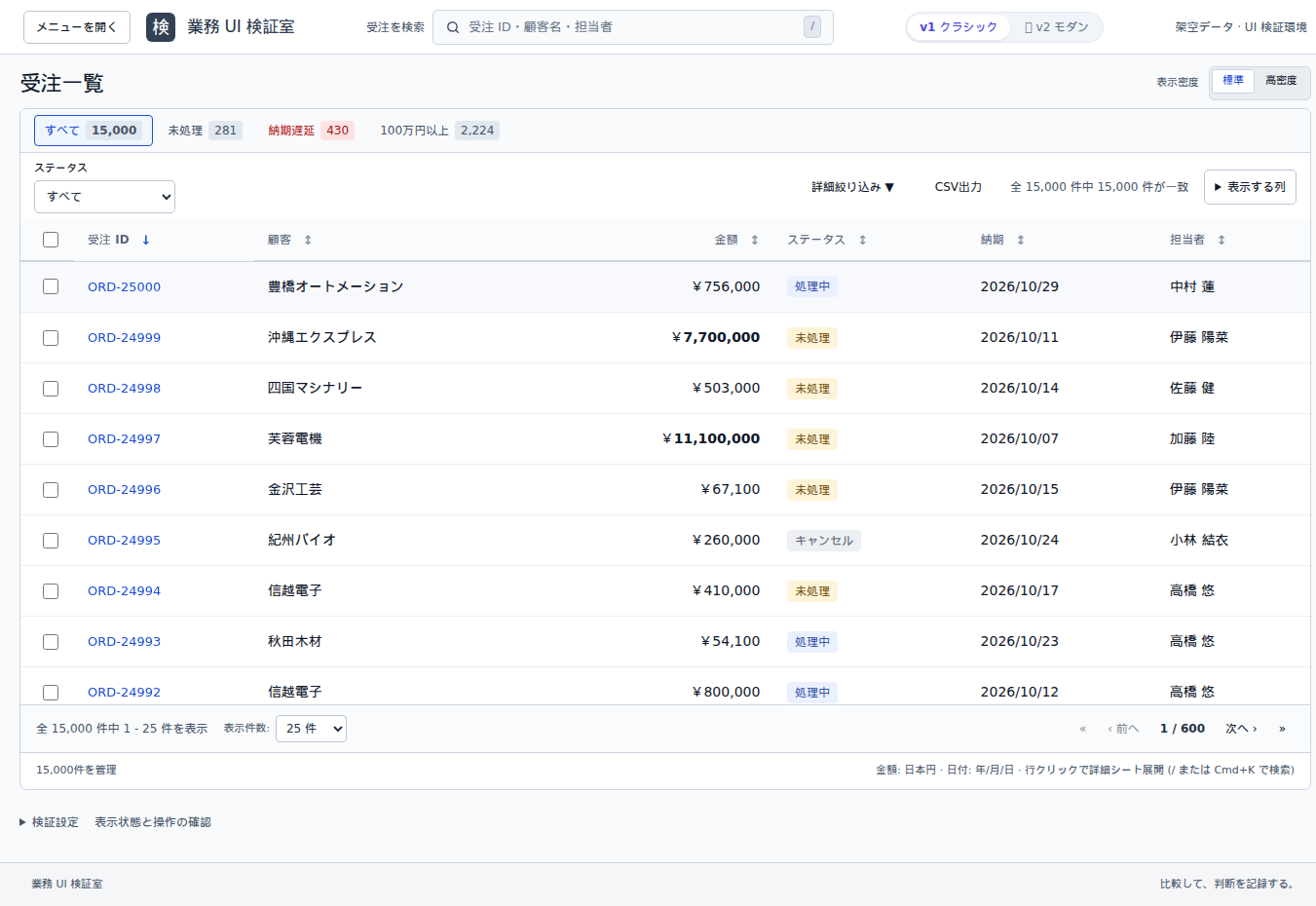
Task: Select the 100万円以上 2,224 tab
Action: pos(439,131)
